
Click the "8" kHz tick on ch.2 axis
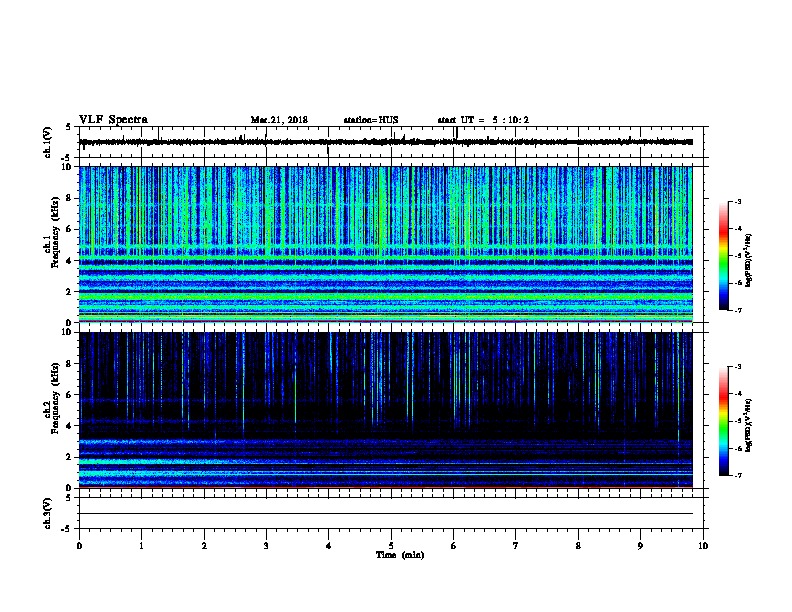click(x=69, y=364)
